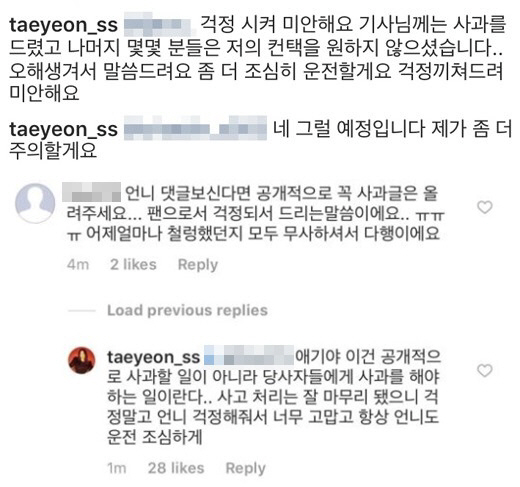Click the 1m timestamp
Screen dimensions: 520x487
[117, 468]
